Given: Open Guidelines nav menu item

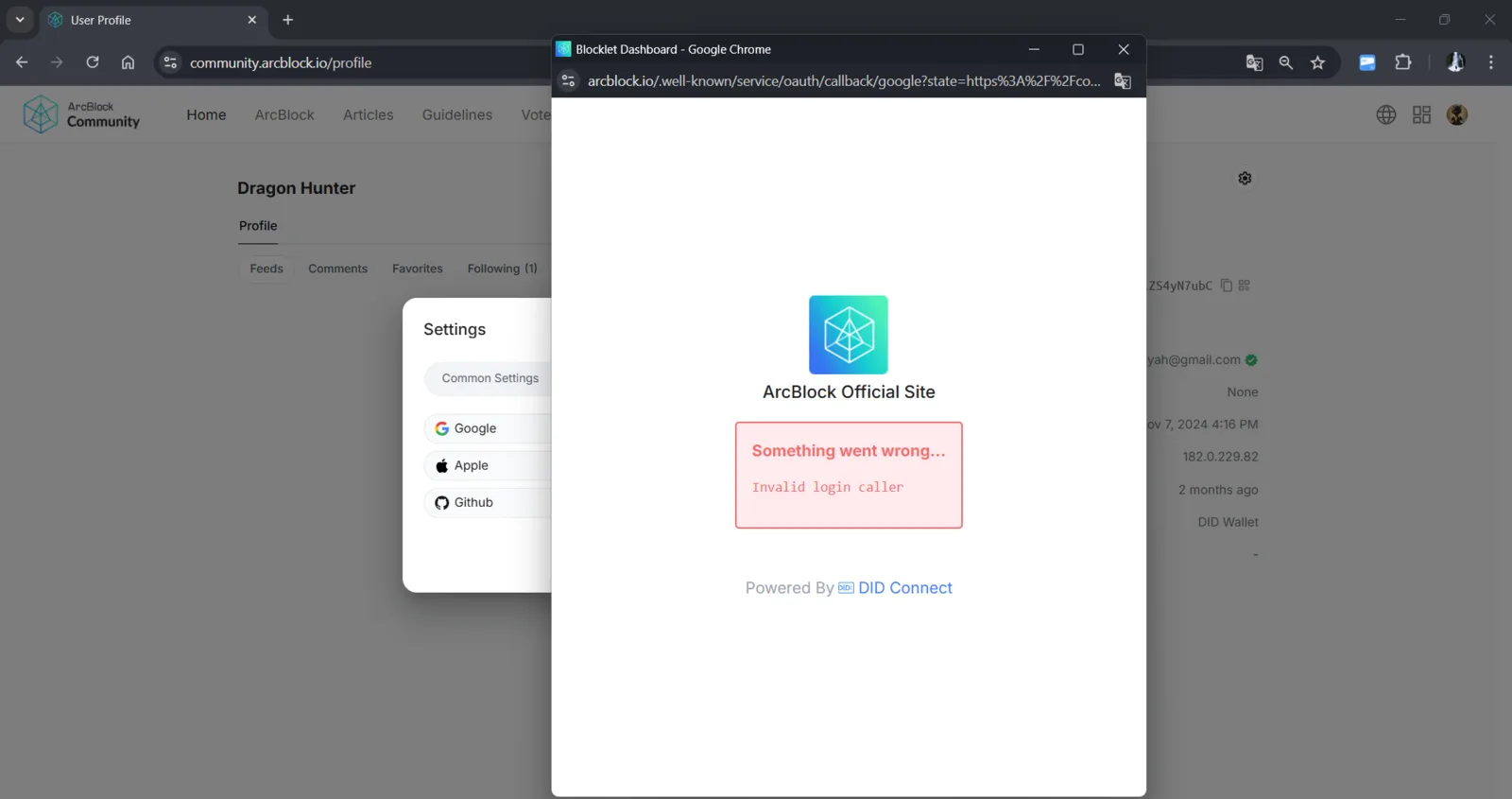Looking at the screenshot, I should 457,114.
